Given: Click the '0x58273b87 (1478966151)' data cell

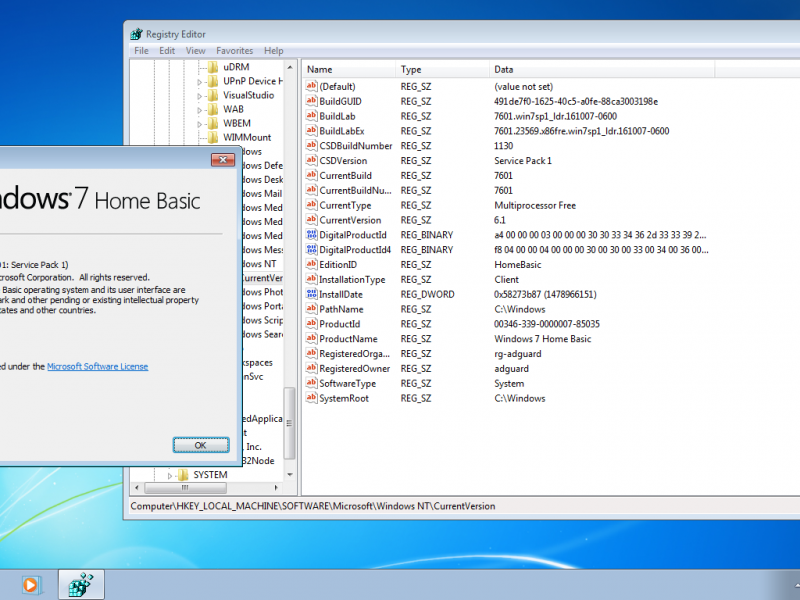Looking at the screenshot, I should [x=545, y=294].
